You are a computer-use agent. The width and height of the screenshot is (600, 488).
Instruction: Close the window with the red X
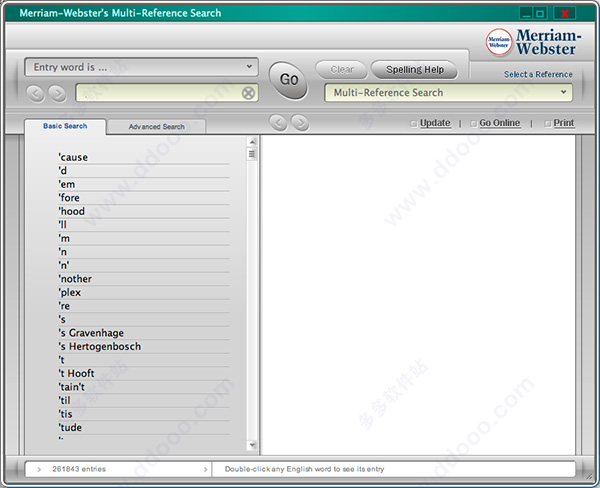(x=564, y=14)
